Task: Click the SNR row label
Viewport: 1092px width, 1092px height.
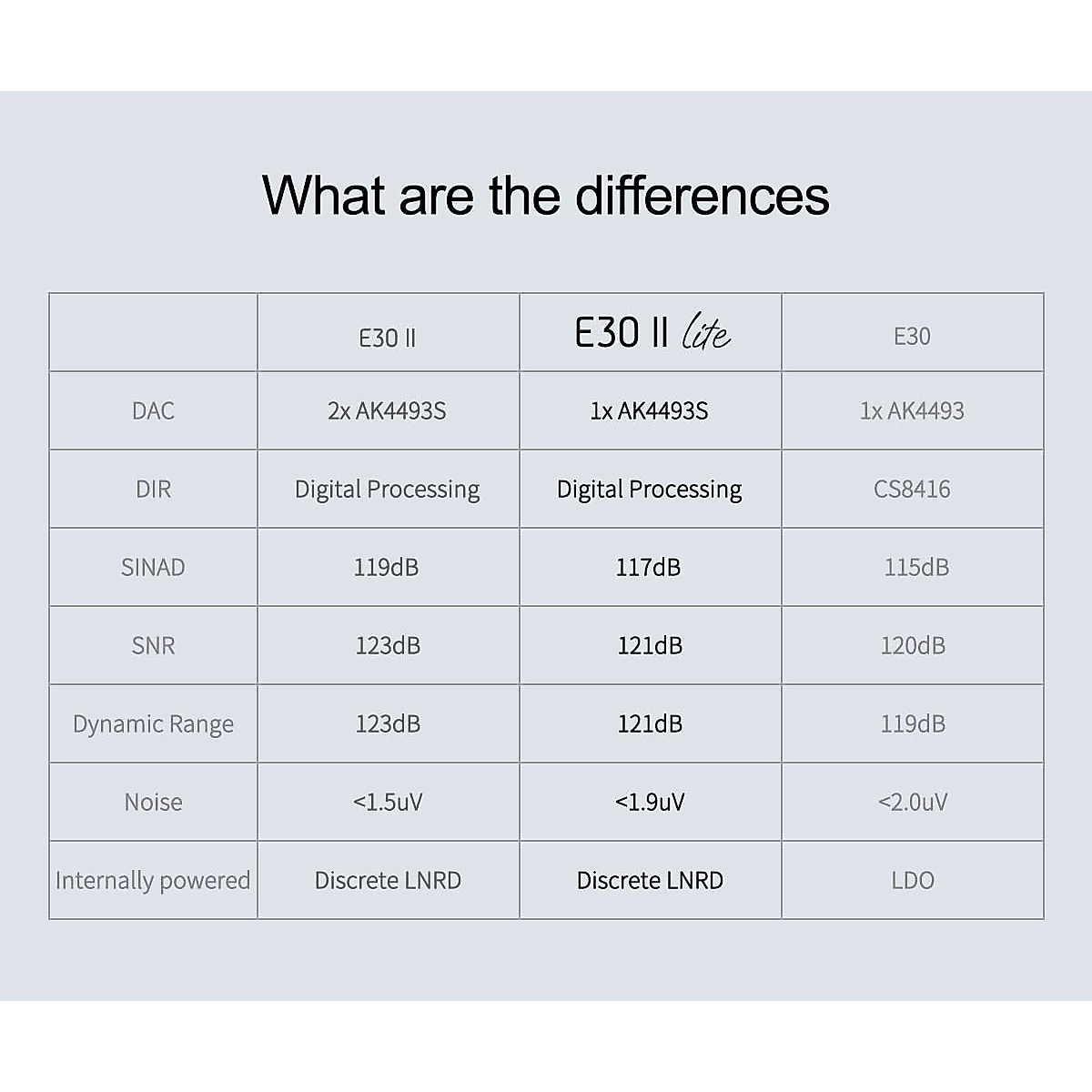Action: pyautogui.click(x=153, y=646)
